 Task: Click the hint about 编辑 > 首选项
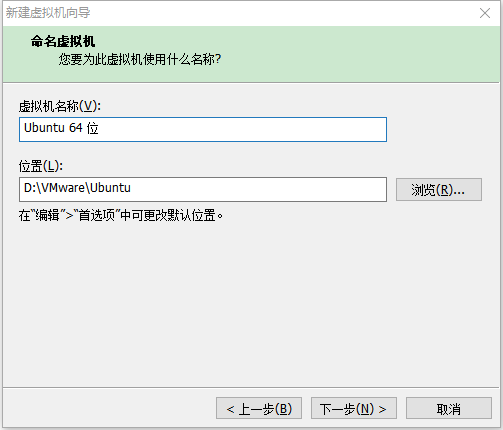121,215
